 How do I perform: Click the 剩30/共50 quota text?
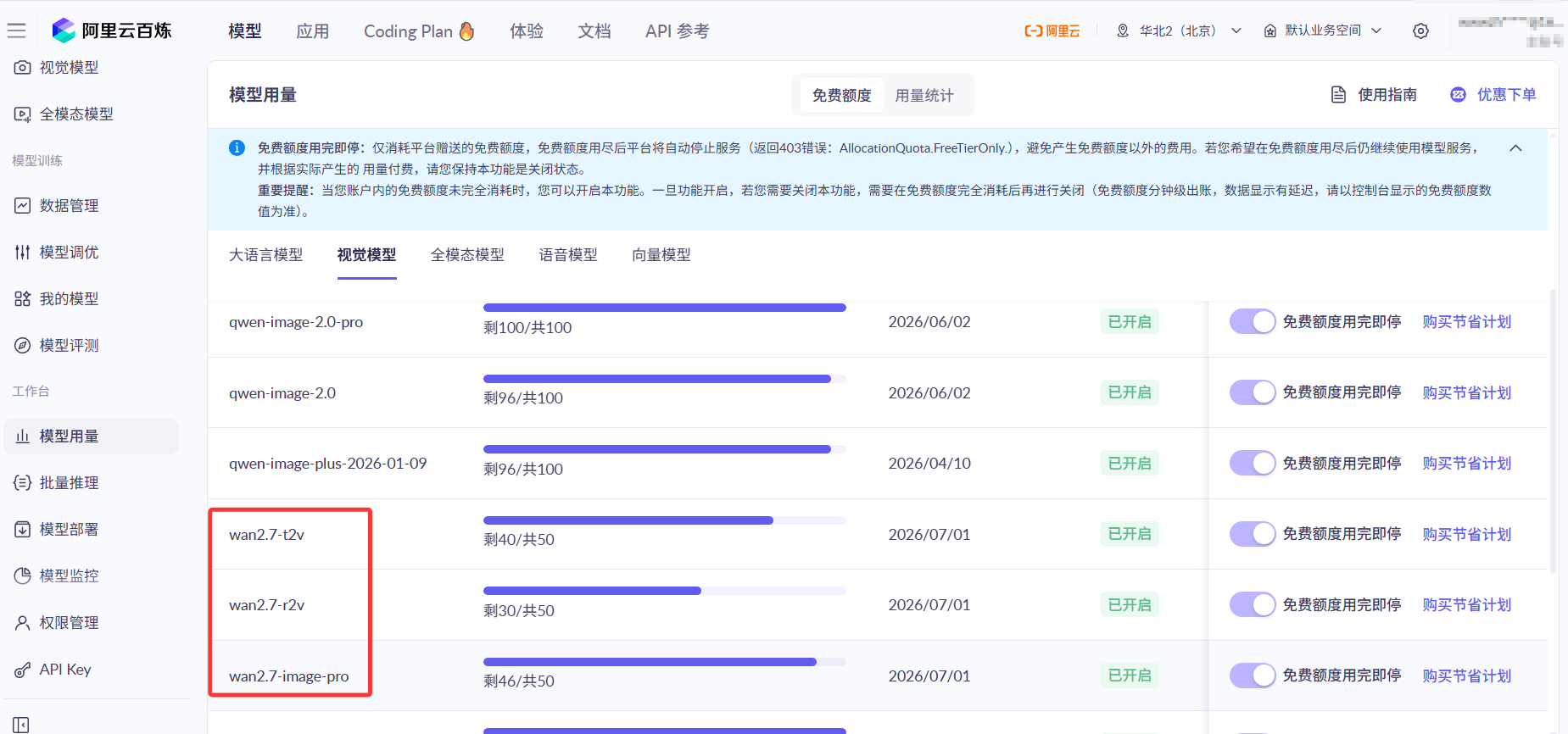[x=519, y=610]
